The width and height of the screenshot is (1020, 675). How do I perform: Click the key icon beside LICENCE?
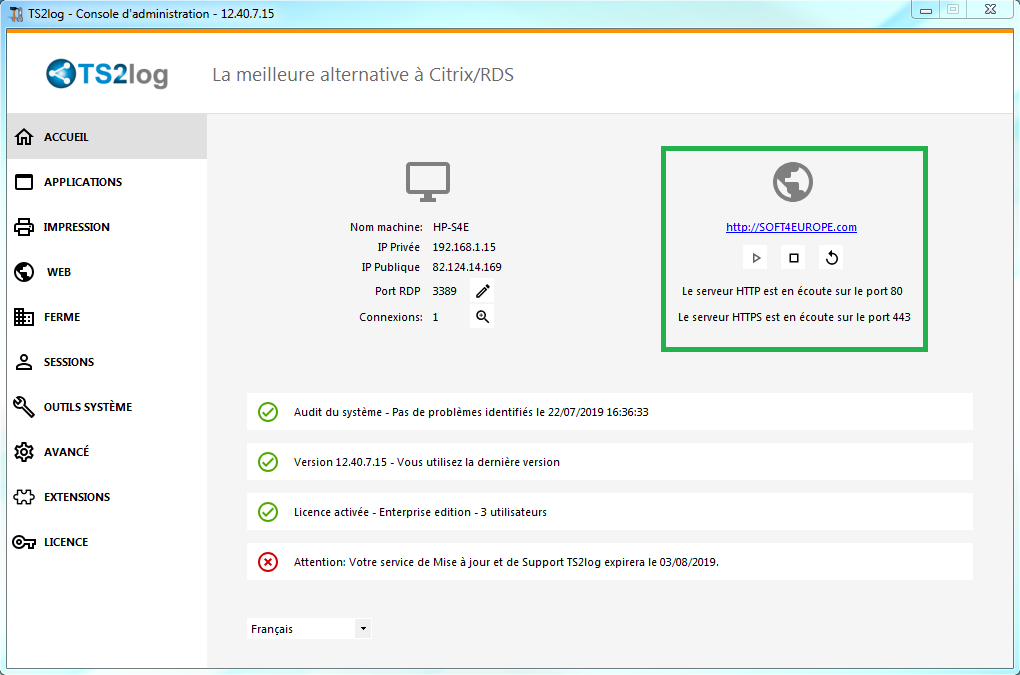coord(24,542)
